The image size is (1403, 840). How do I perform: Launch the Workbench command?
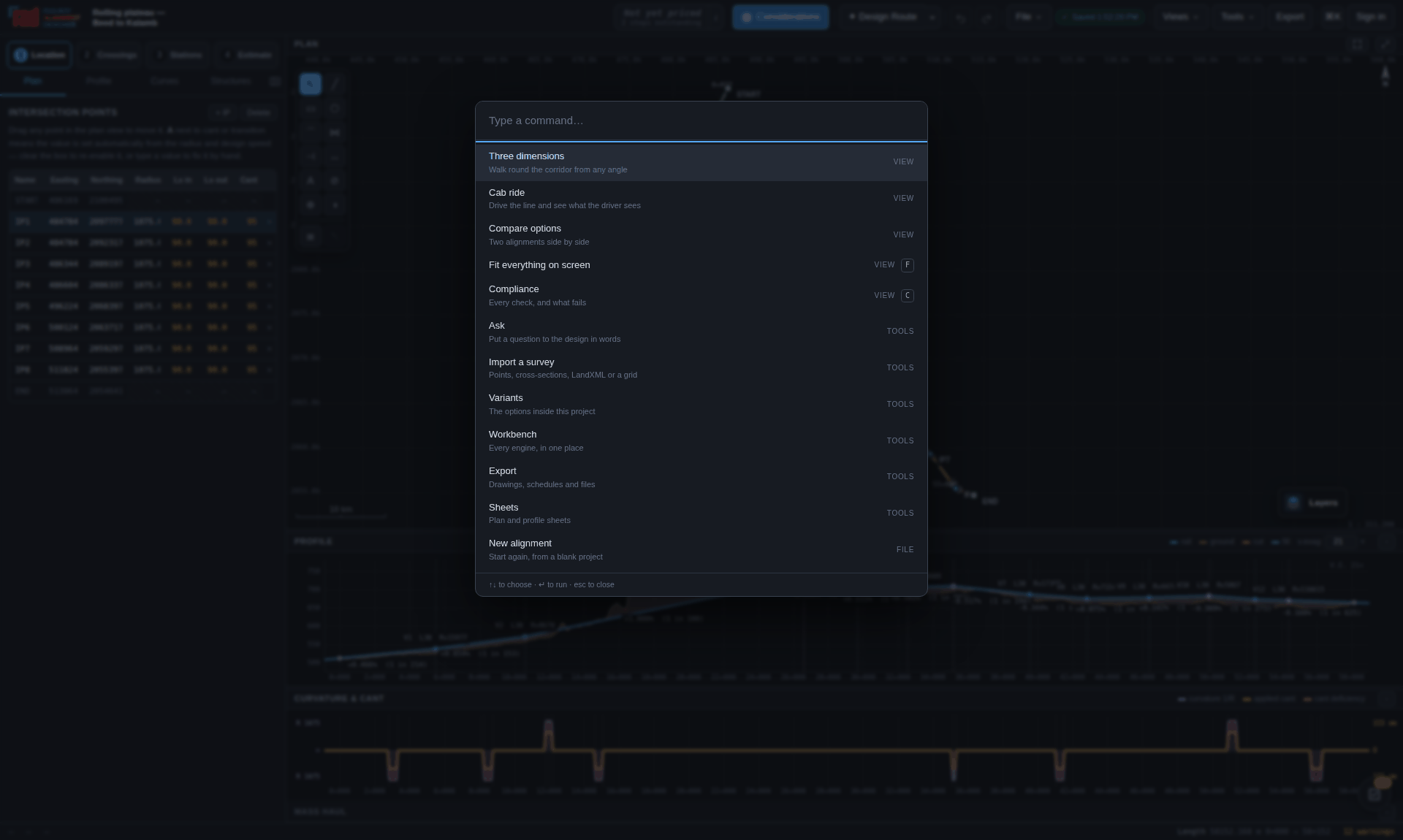(x=701, y=440)
